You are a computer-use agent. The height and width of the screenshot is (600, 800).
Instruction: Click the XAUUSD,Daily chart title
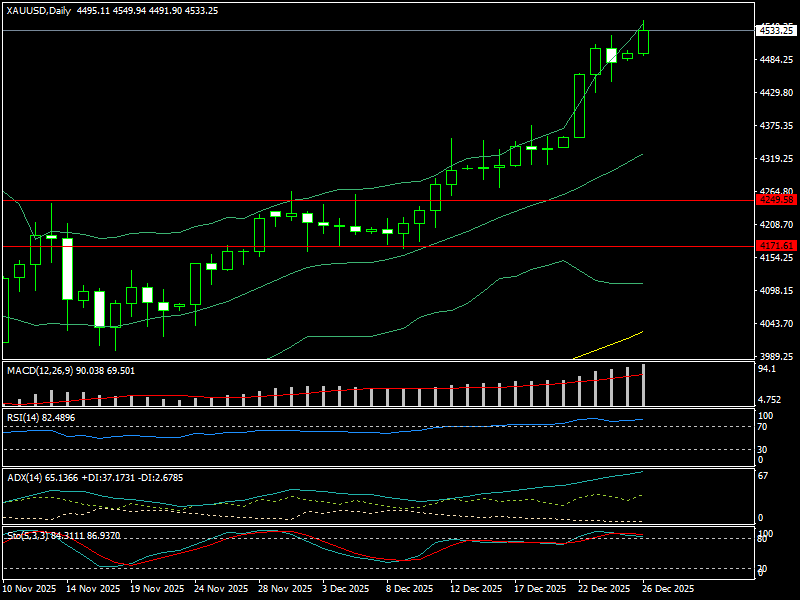click(40, 10)
